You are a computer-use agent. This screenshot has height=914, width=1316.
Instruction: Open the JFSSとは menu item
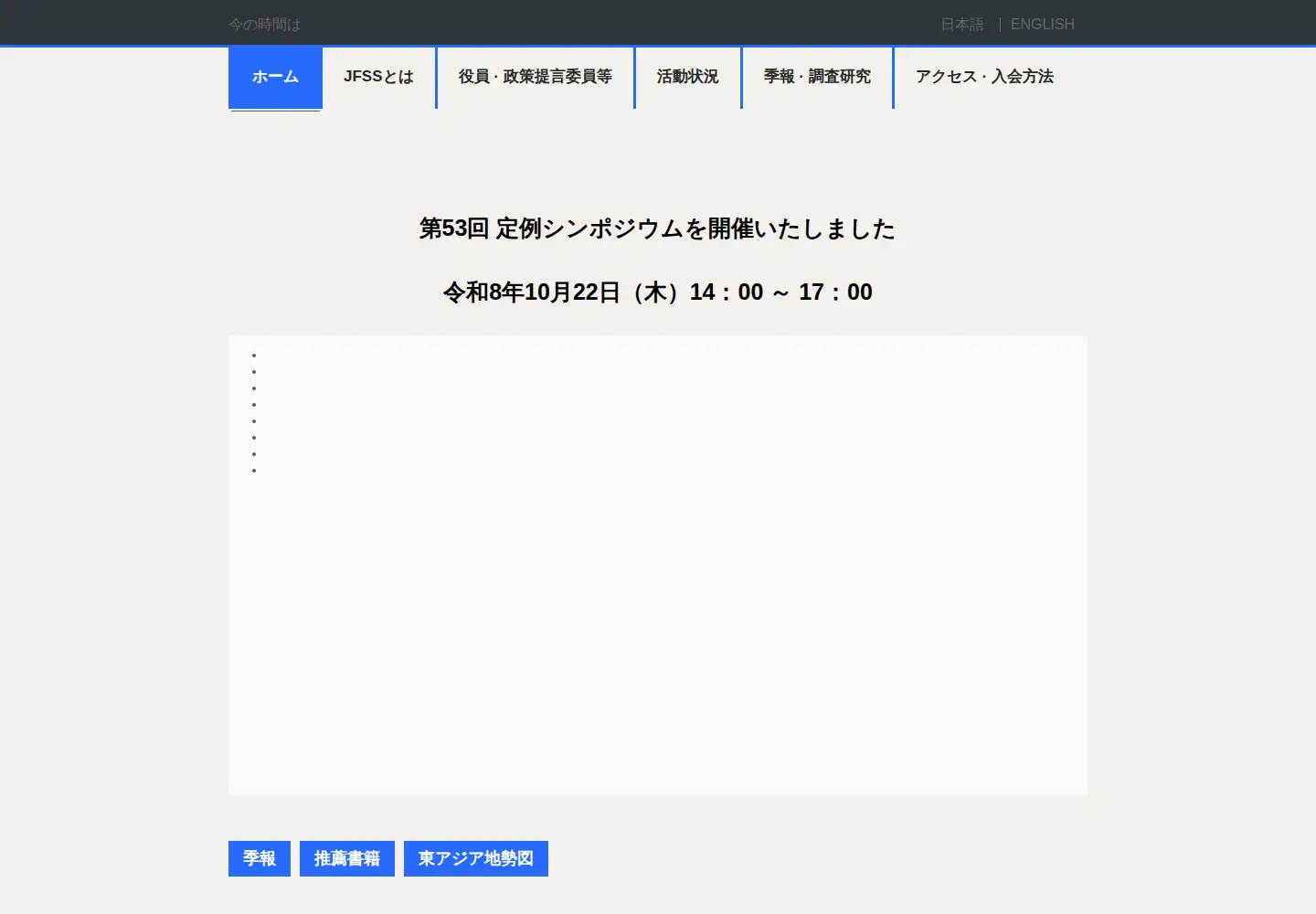coord(378,77)
